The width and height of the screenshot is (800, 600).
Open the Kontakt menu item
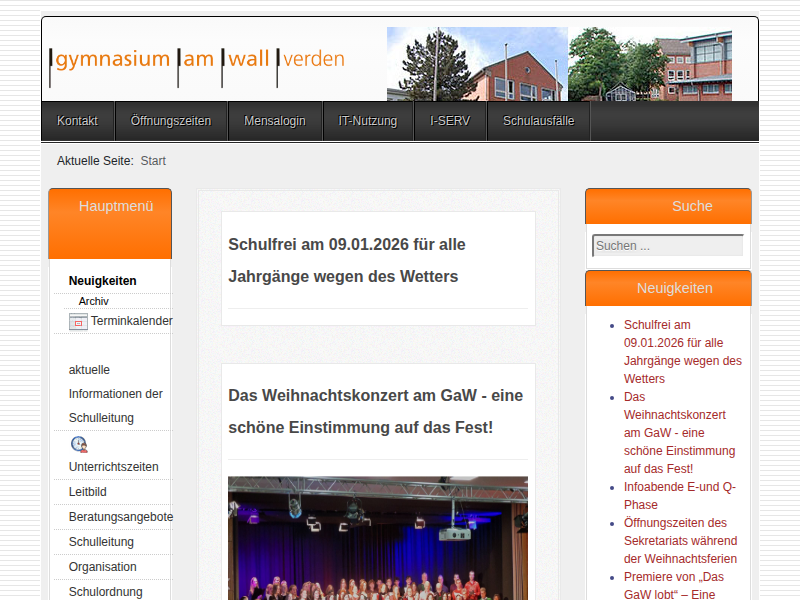77,121
